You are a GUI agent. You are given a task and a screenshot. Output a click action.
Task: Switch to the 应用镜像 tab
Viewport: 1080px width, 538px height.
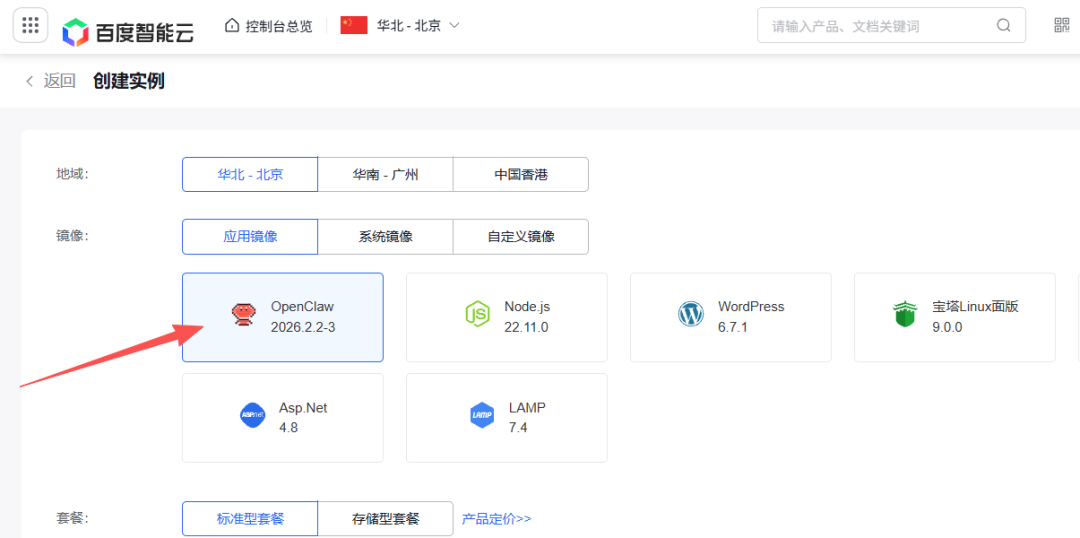[250, 236]
